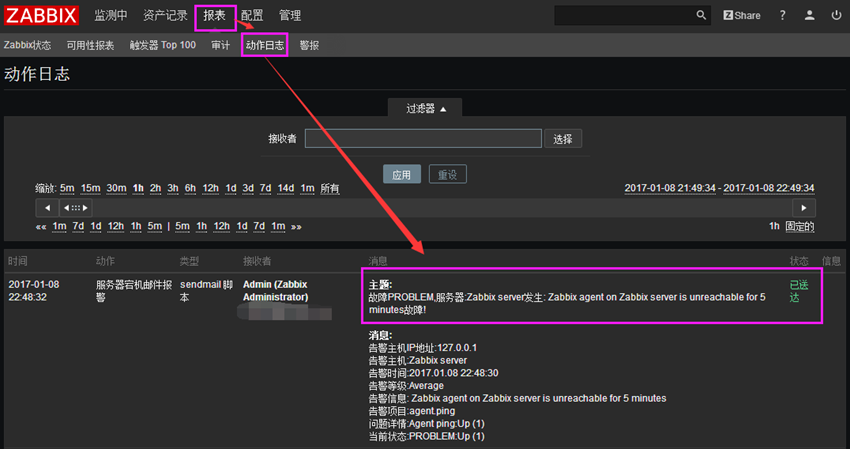This screenshot has height=449, width=850.
Task: Click the right arrow time-shift button
Action: pyautogui.click(x=804, y=208)
